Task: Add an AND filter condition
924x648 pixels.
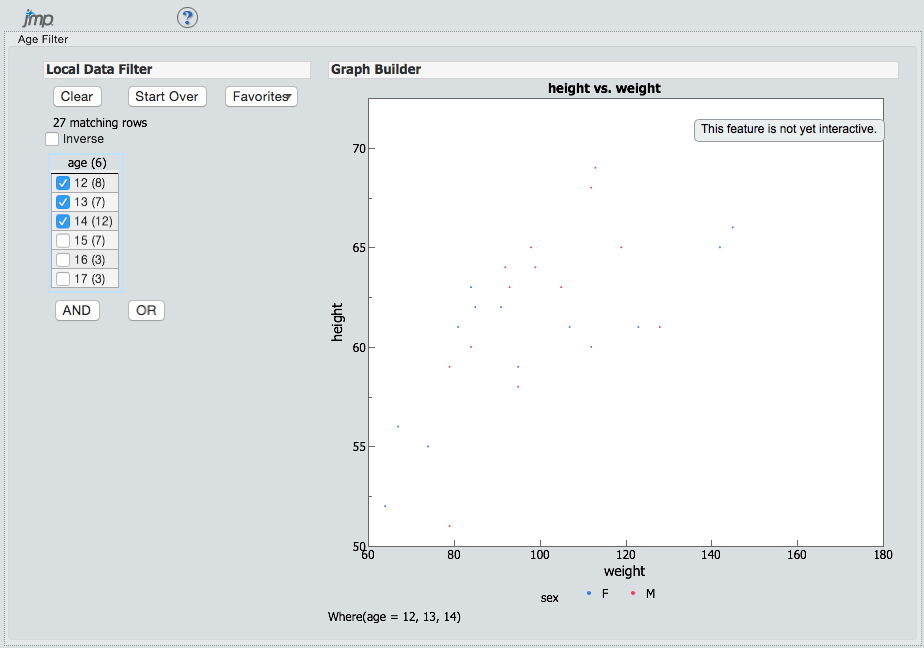Action: (x=77, y=310)
